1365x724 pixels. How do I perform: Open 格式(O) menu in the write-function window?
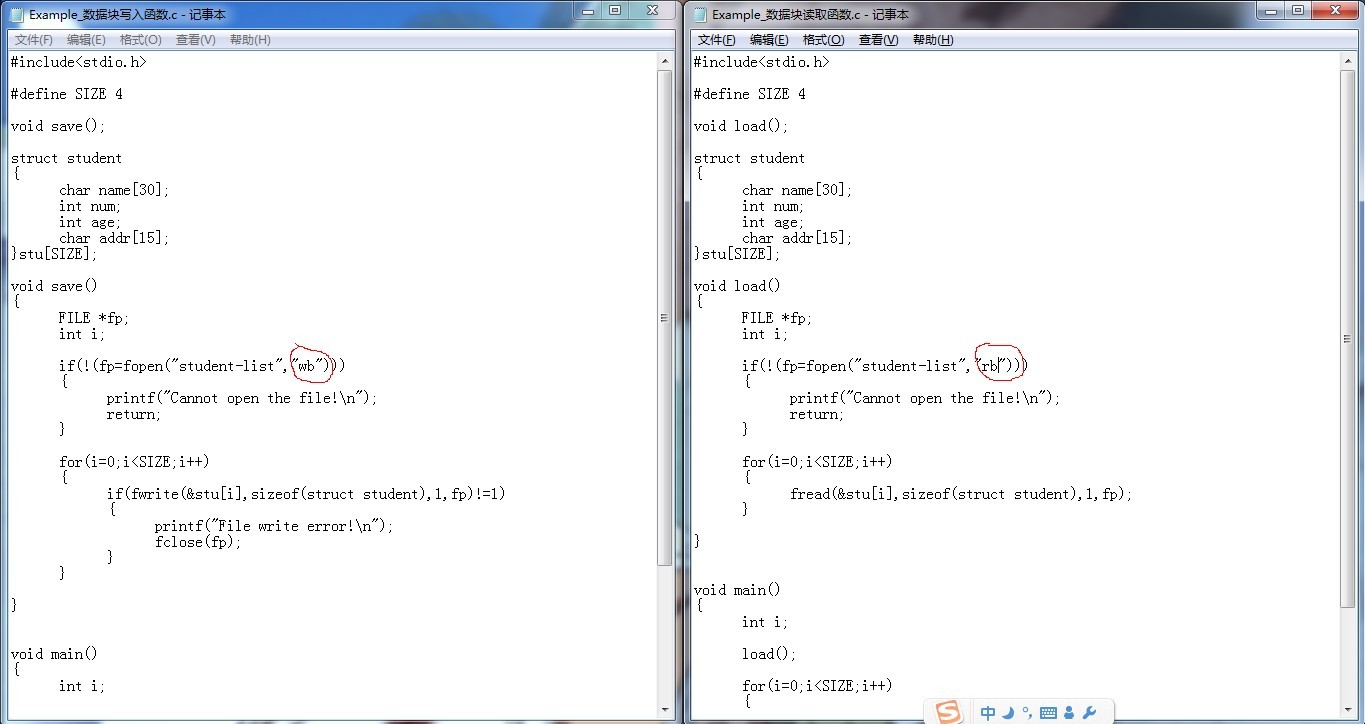[x=141, y=40]
